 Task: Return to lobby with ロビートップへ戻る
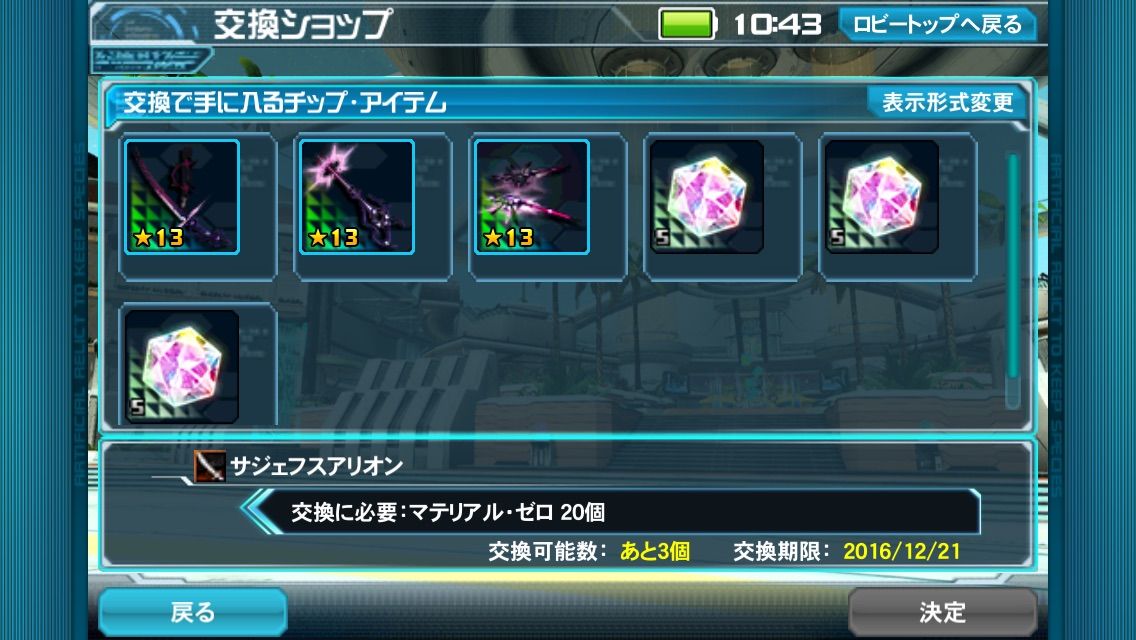click(x=937, y=25)
